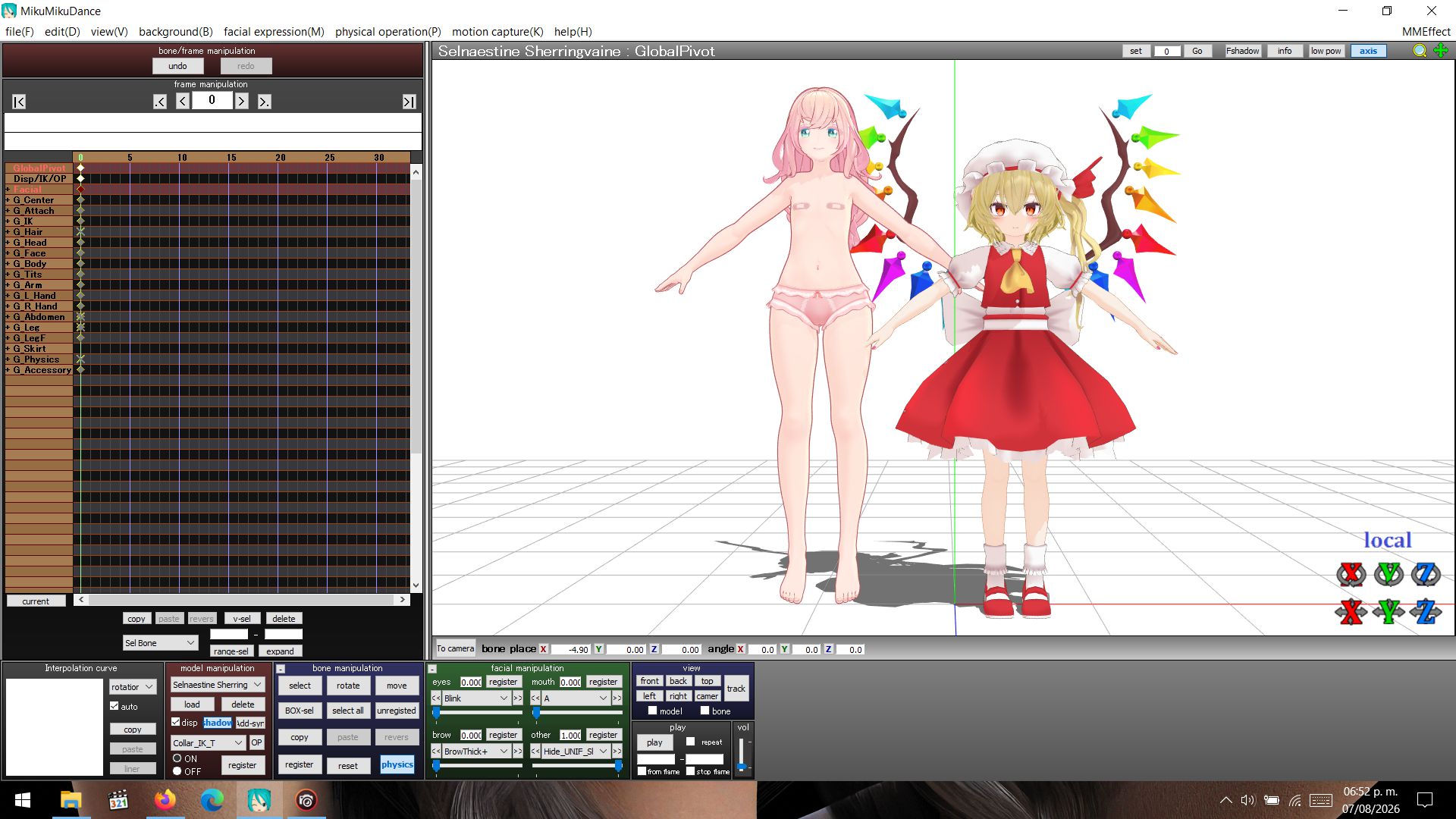Viewport: 1456px width, 819px height.
Task: Select previous eyes morph with << button
Action: (x=436, y=698)
